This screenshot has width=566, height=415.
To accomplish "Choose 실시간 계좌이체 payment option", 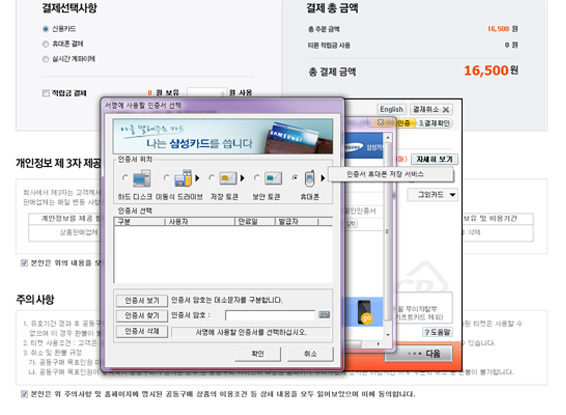I will click(x=45, y=59).
